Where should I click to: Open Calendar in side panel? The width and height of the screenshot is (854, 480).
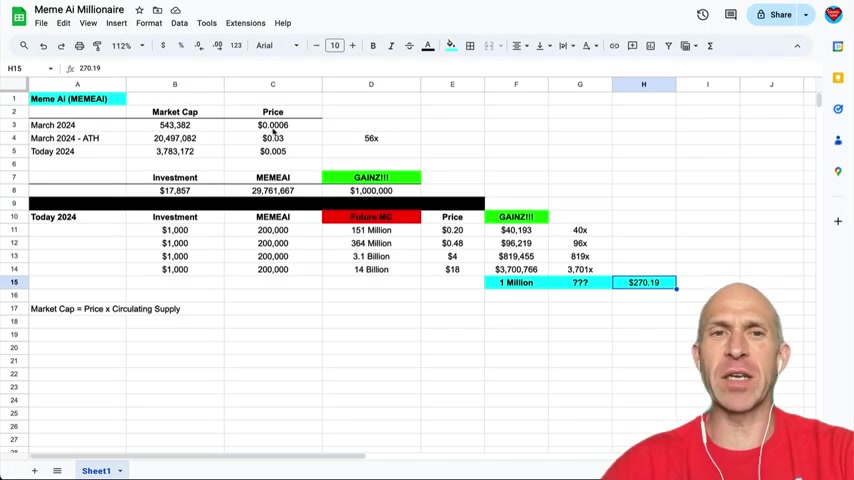[838, 47]
